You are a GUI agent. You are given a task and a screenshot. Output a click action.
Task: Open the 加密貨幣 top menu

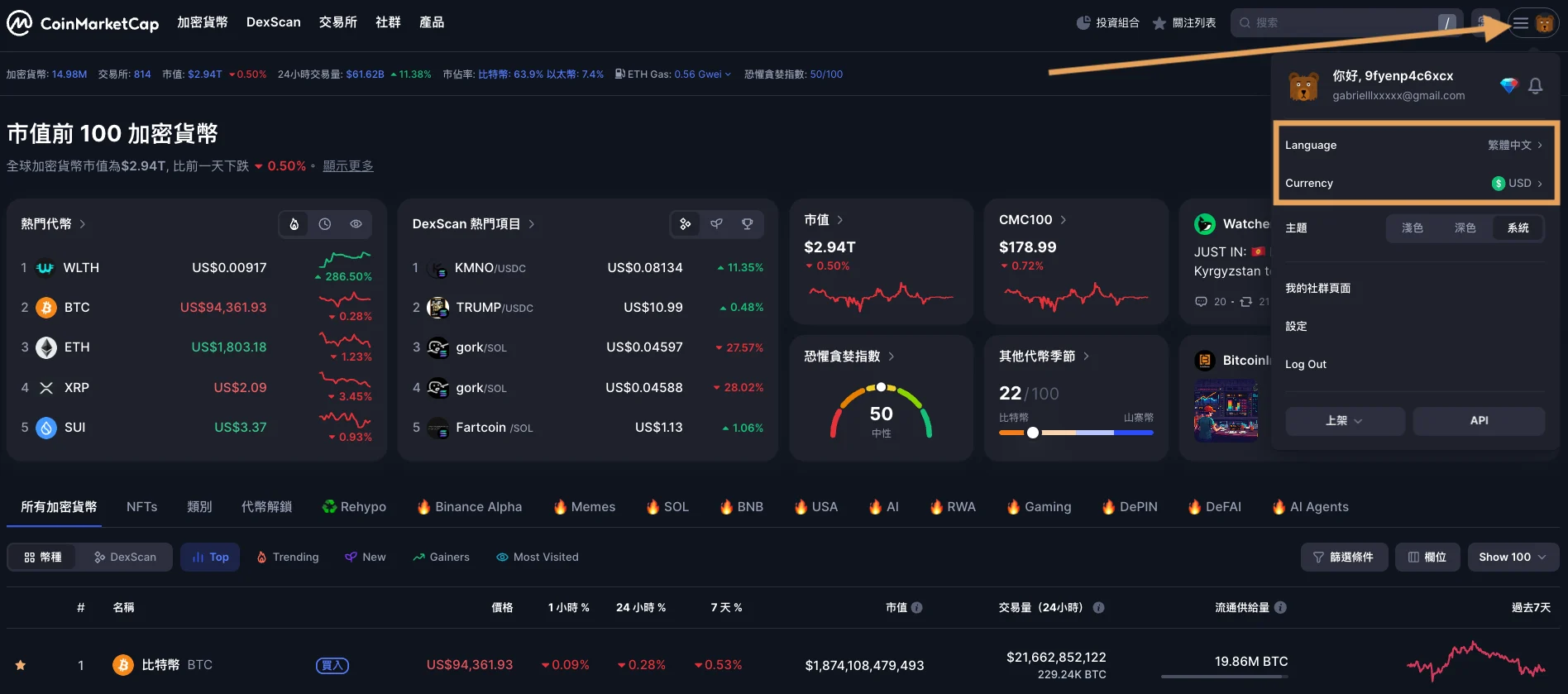(203, 22)
